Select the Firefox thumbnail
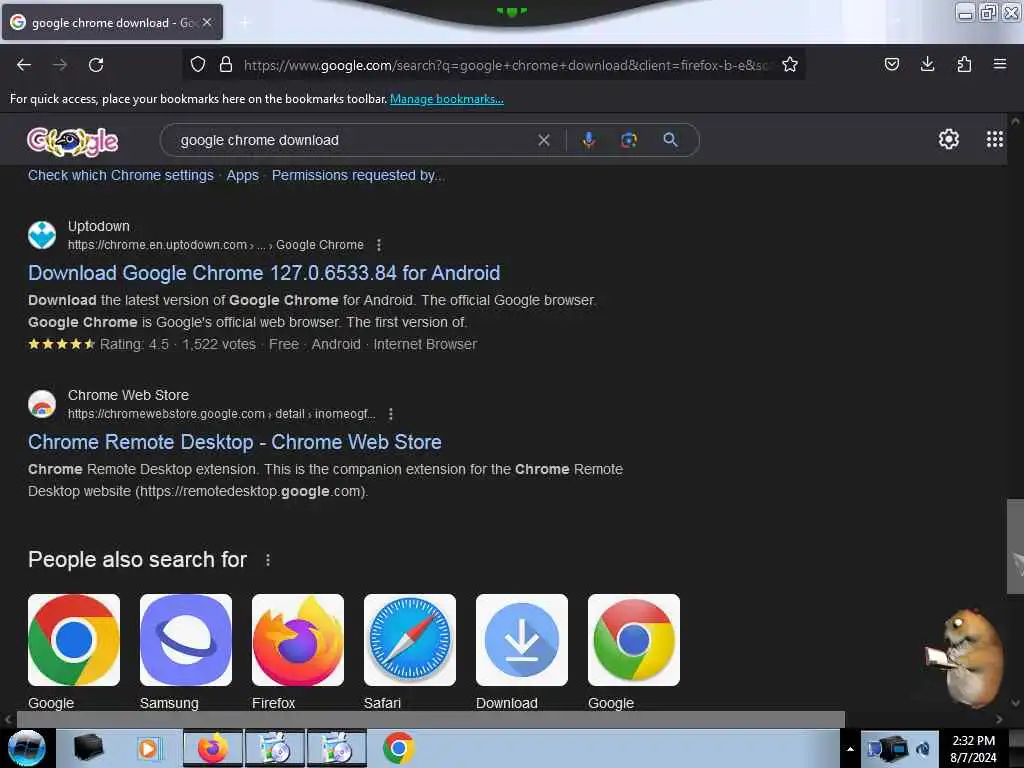The height and width of the screenshot is (768, 1024). point(298,640)
